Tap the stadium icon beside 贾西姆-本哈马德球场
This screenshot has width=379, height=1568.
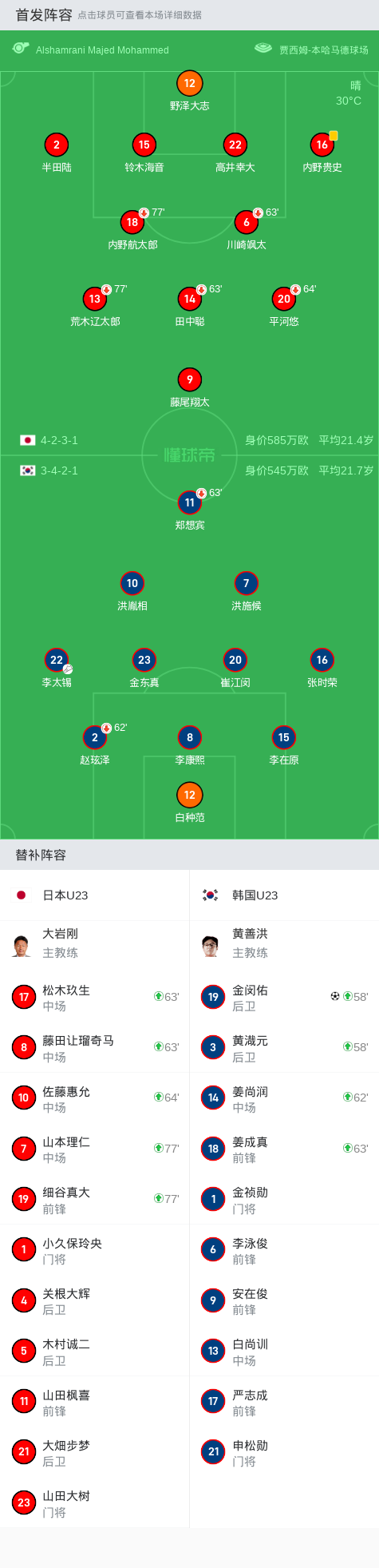tap(263, 49)
